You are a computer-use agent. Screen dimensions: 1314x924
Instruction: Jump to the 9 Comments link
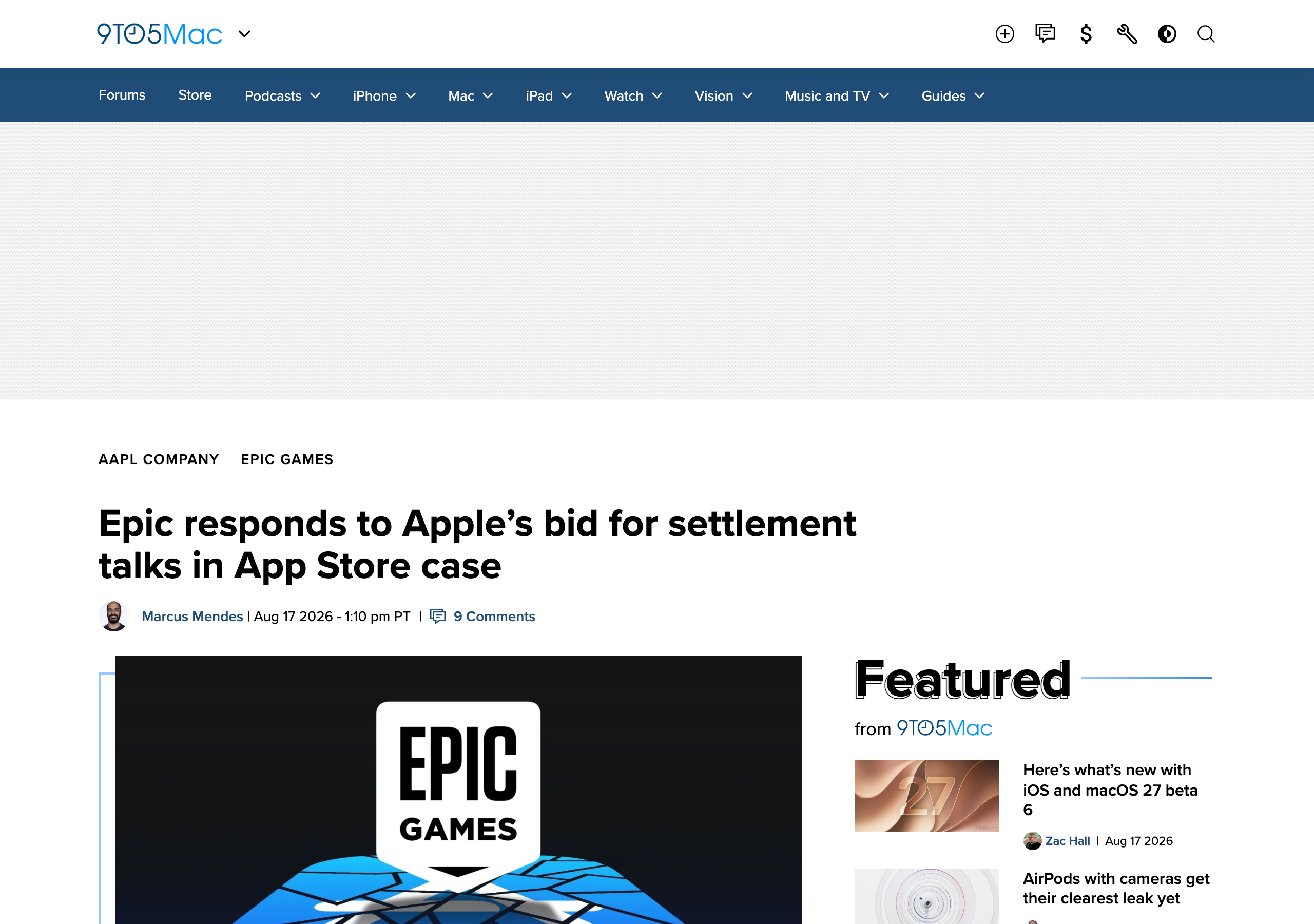(x=494, y=616)
